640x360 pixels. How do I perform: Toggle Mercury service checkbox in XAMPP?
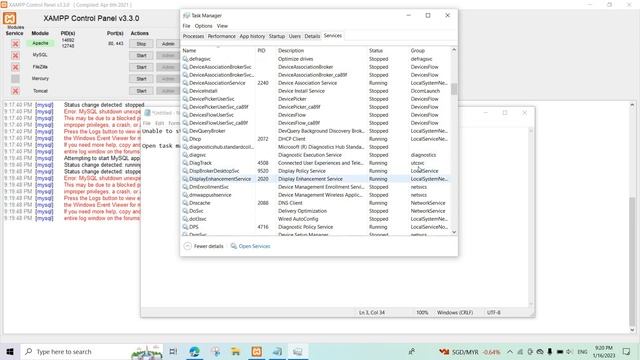click(x=16, y=79)
